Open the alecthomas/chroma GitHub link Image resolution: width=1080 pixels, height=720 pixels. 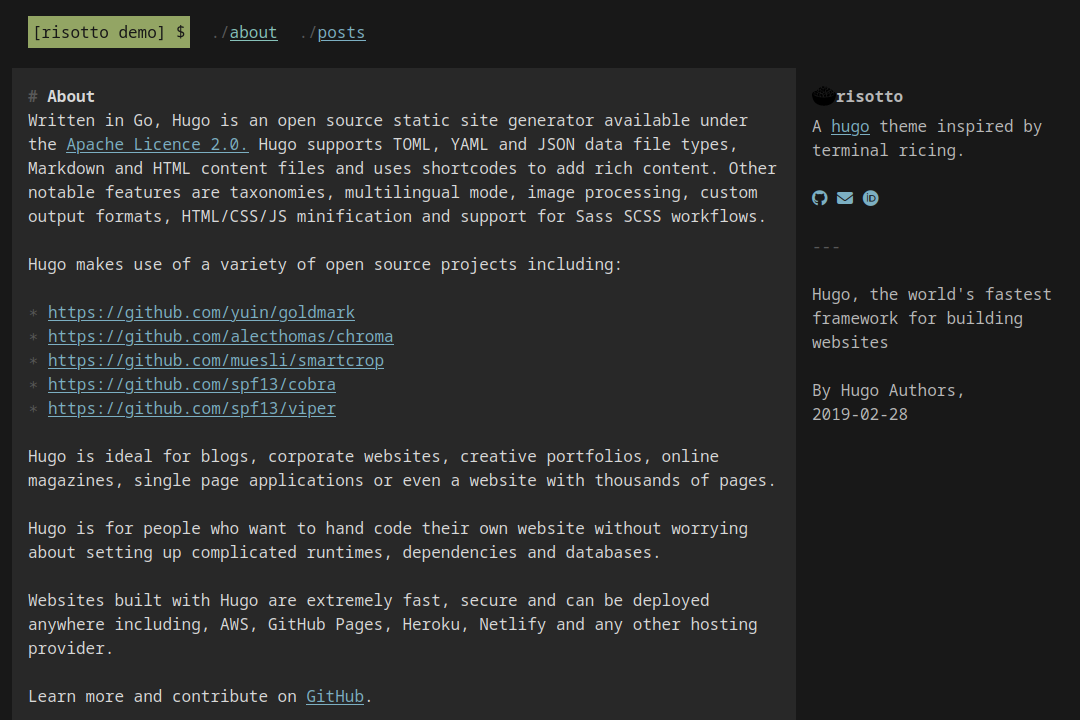click(220, 336)
